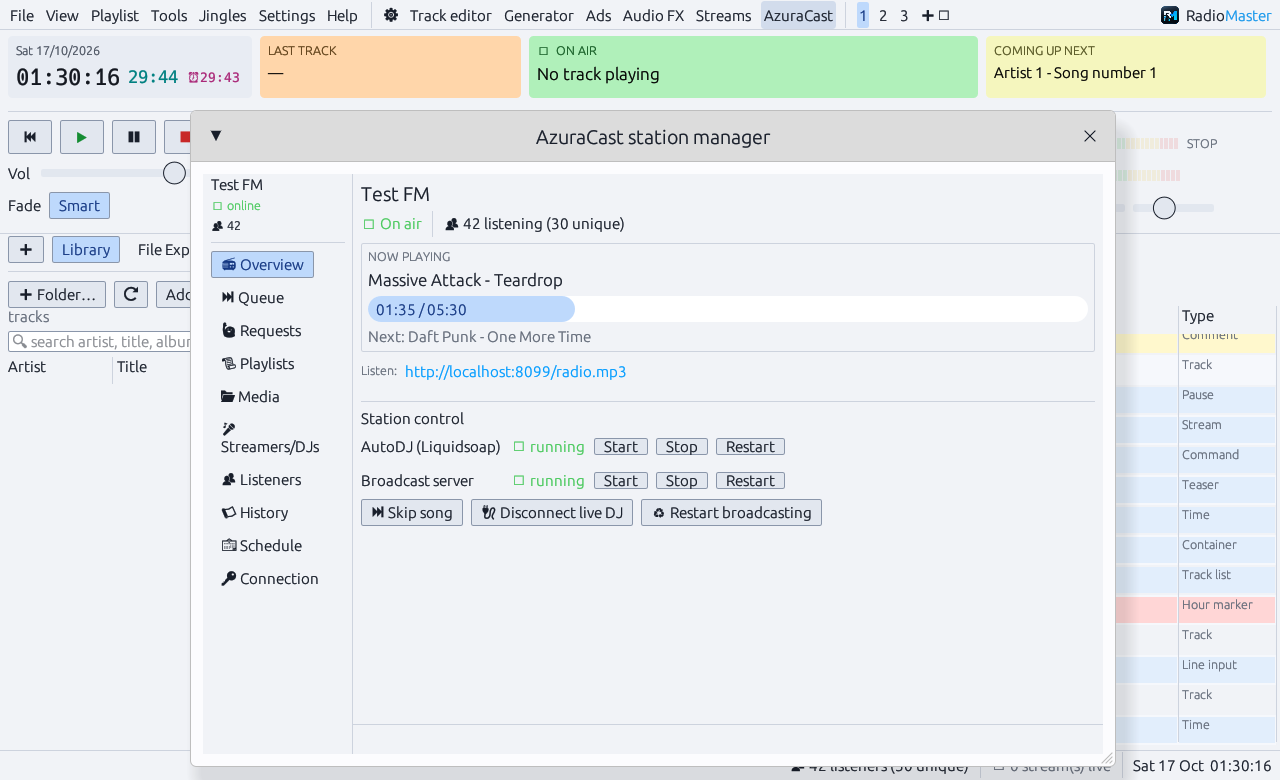Open the History section
This screenshot has height=780, width=1280.
255,513
